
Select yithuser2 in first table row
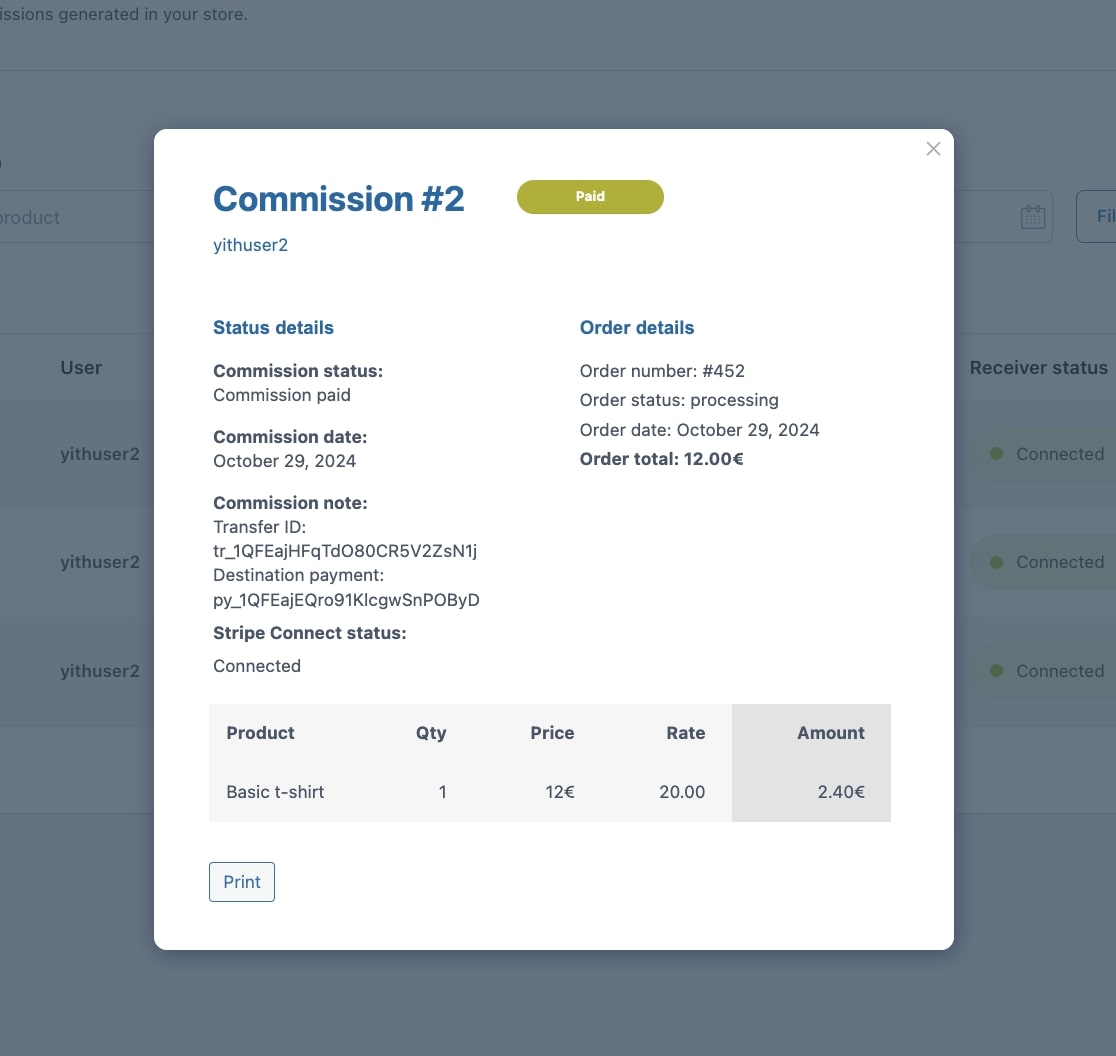point(100,454)
